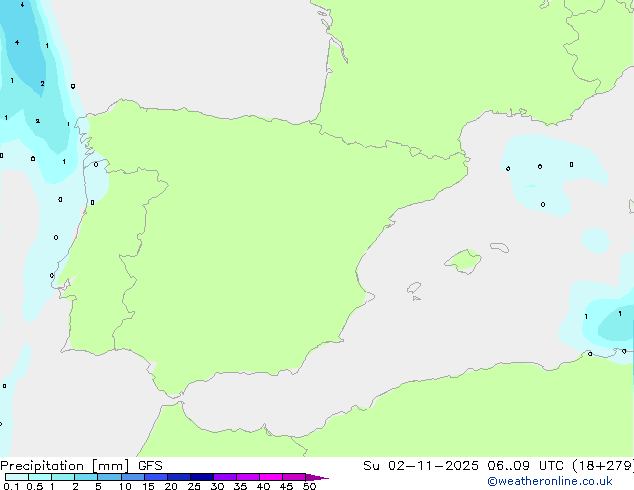634x490 pixels.
Task: Click the Menorca island outline
Action: (x=499, y=247)
